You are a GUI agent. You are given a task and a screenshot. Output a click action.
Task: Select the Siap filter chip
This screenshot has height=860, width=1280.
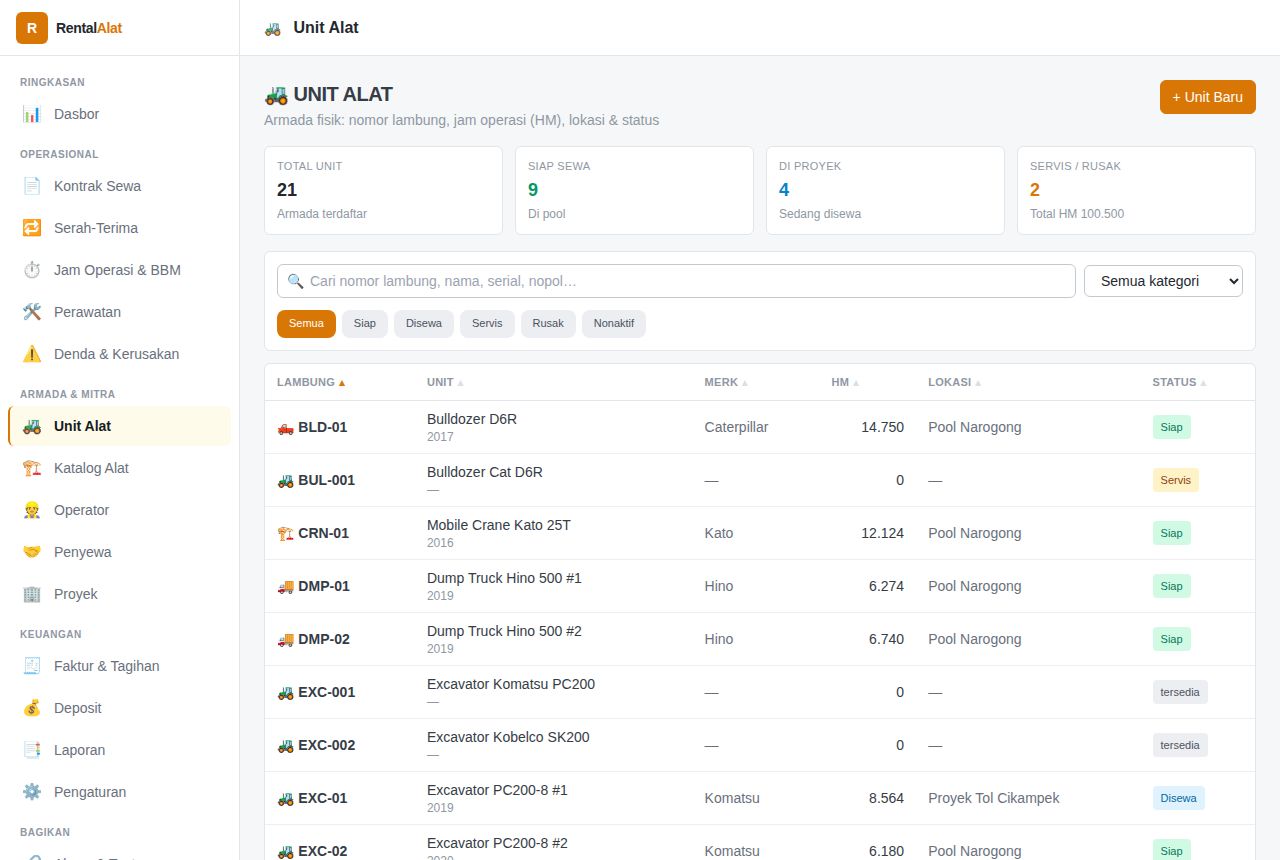[x=365, y=324]
